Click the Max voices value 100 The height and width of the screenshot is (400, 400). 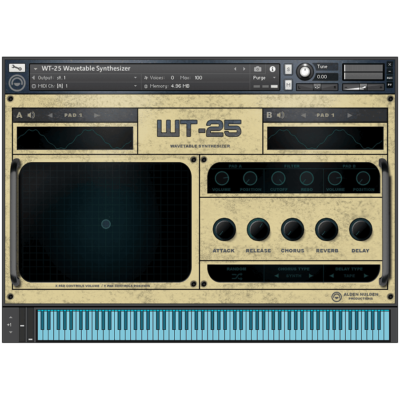point(198,78)
